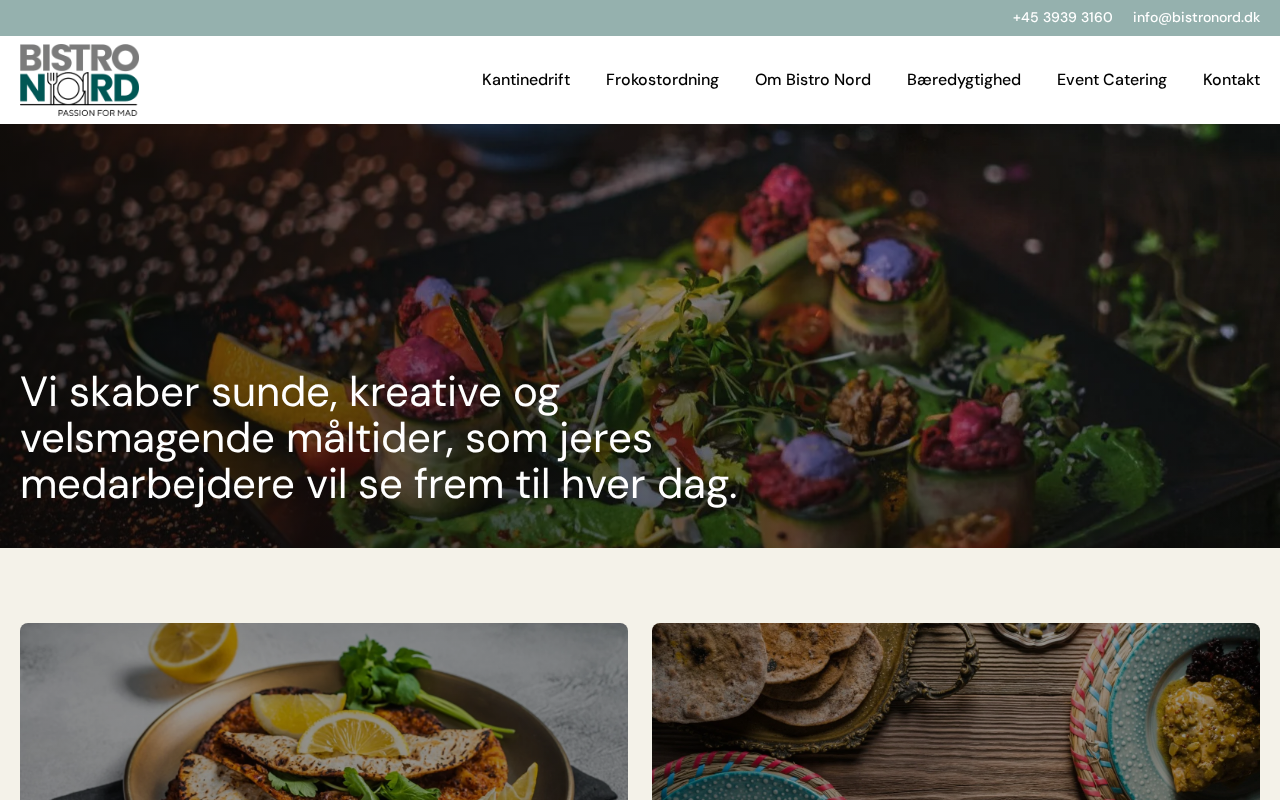Click the walnut on the hero image
The image size is (1280, 800).
click(872, 410)
